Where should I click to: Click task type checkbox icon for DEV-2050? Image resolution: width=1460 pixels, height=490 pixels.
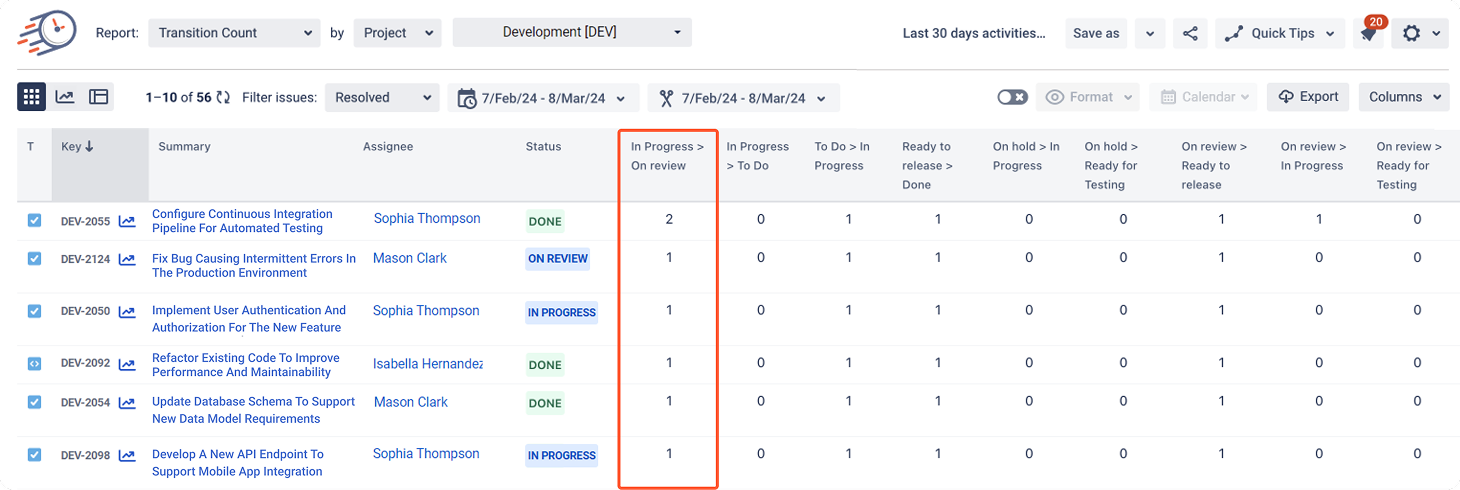click(34, 311)
